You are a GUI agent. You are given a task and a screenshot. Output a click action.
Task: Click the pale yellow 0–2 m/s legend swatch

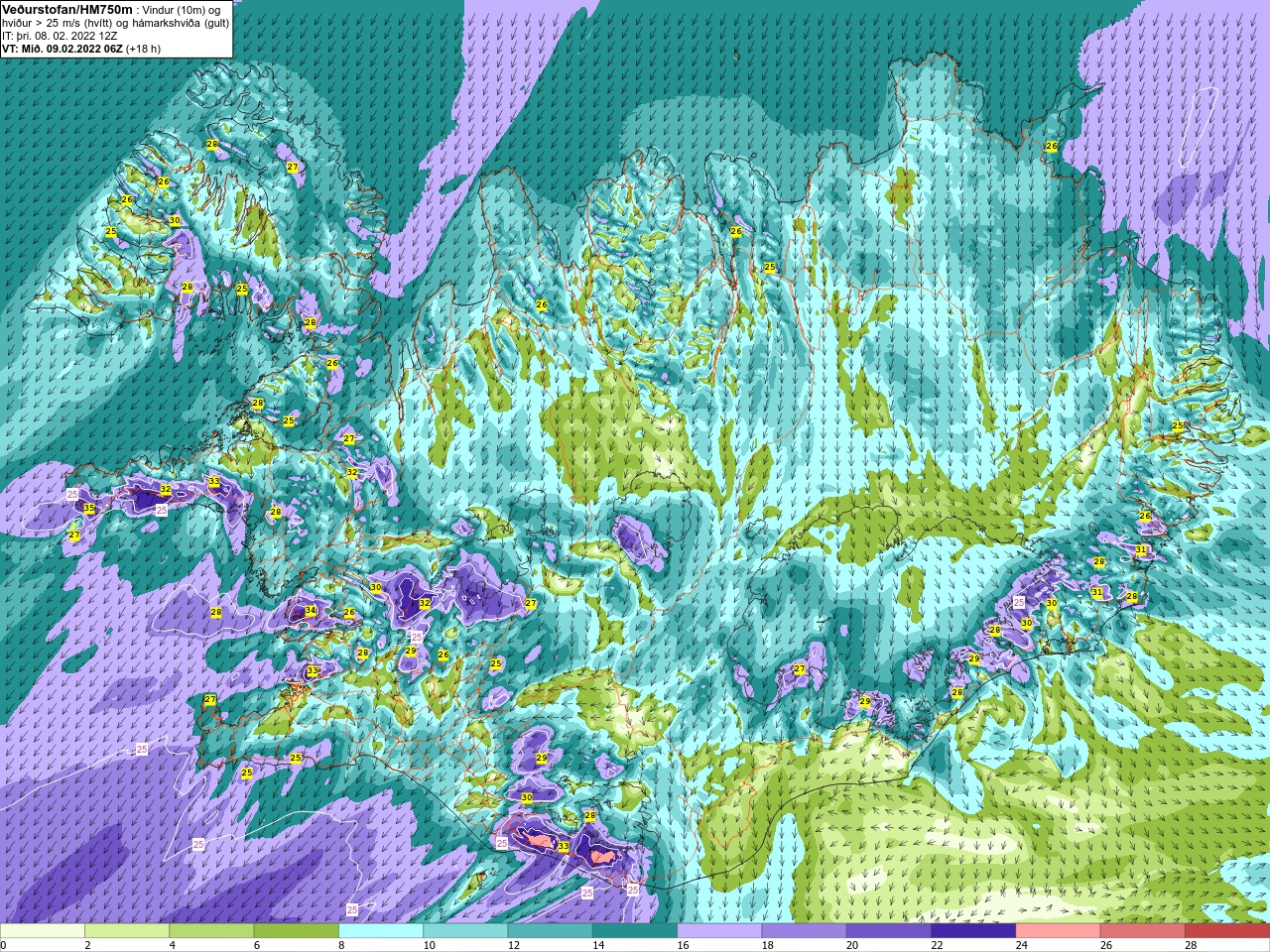click(43, 931)
